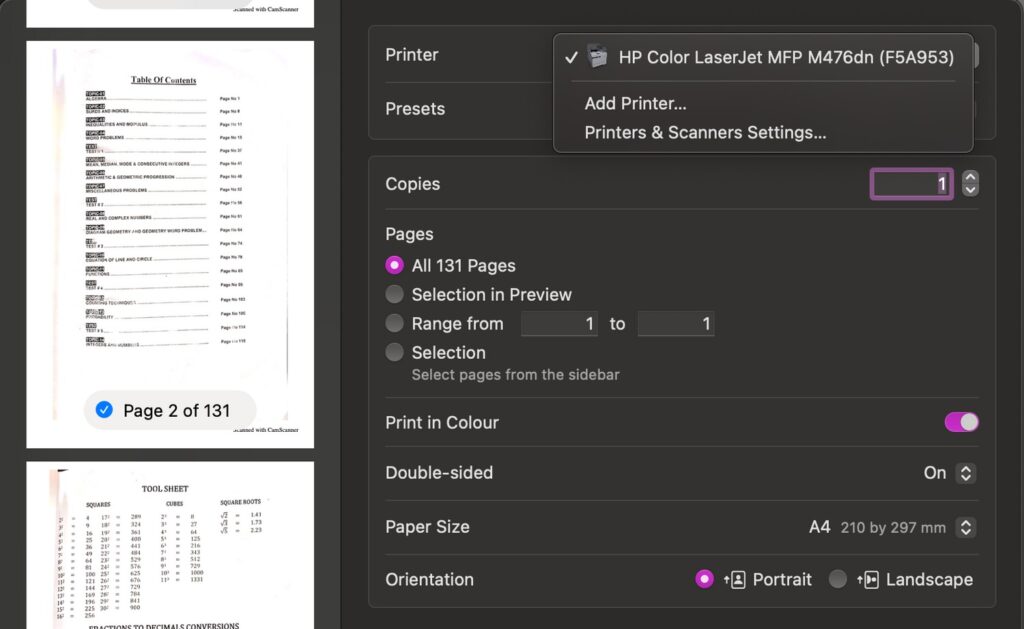
Task: Click the Copies stepper arrows
Action: pyautogui.click(x=970, y=184)
